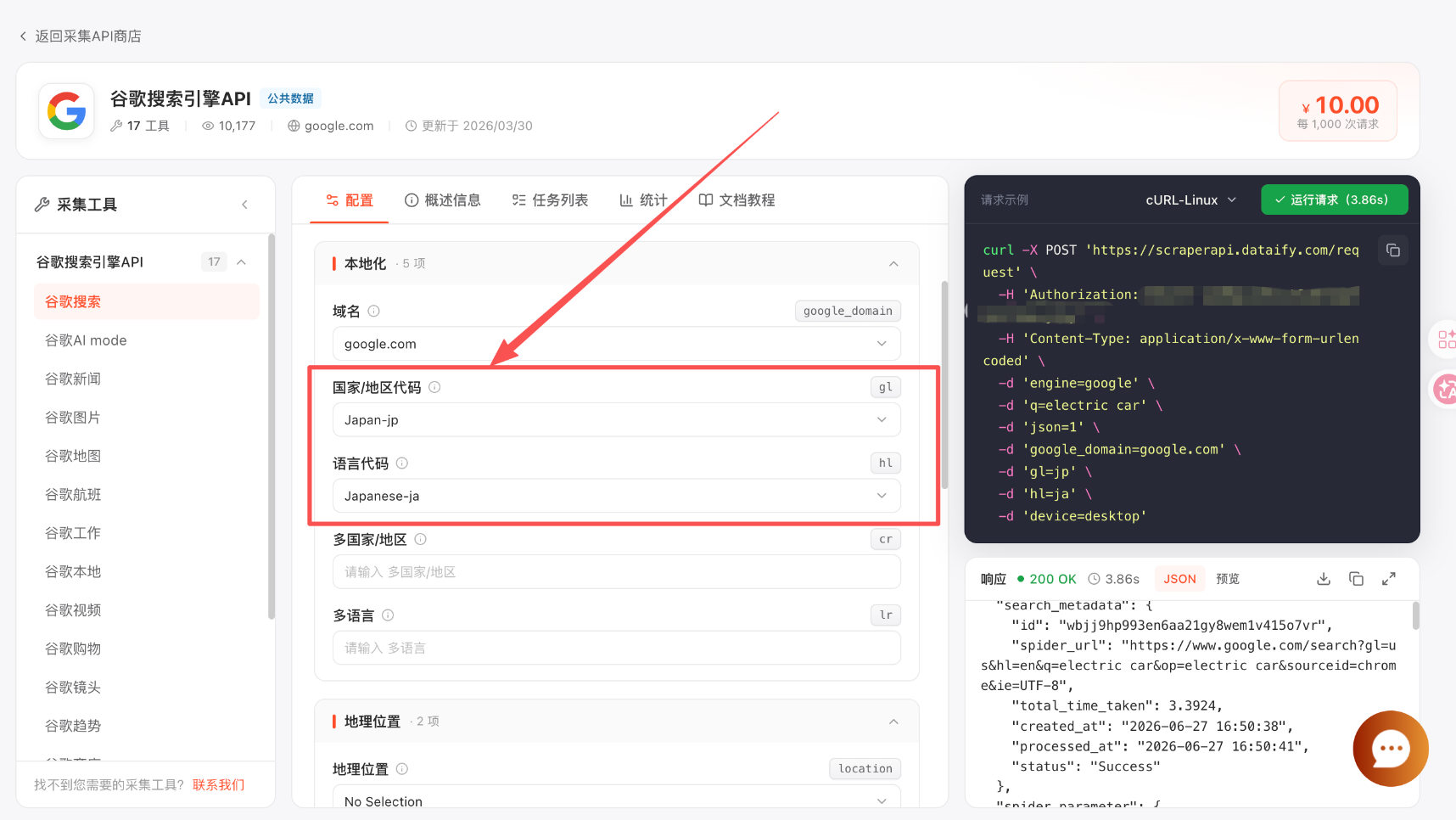Open the Japan-jp country dropdown
This screenshot has height=820, width=1456.
point(616,420)
